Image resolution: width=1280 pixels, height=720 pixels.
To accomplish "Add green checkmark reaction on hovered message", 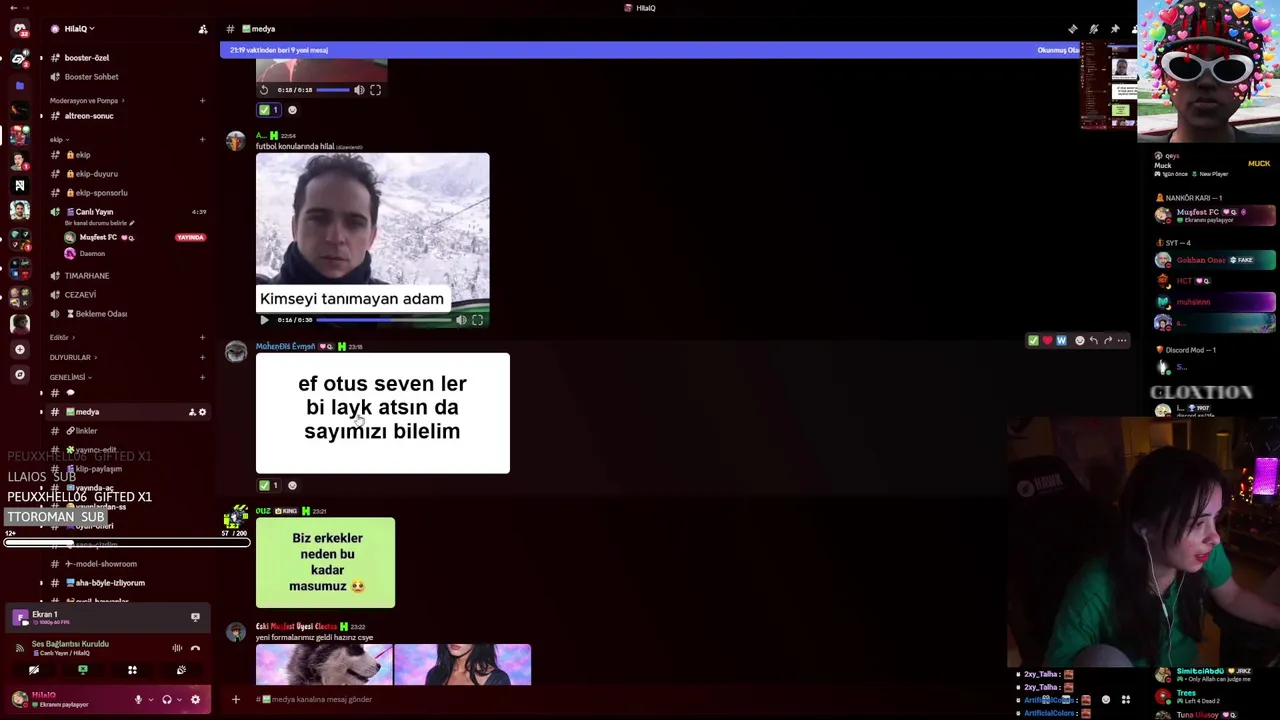I will tap(1033, 341).
